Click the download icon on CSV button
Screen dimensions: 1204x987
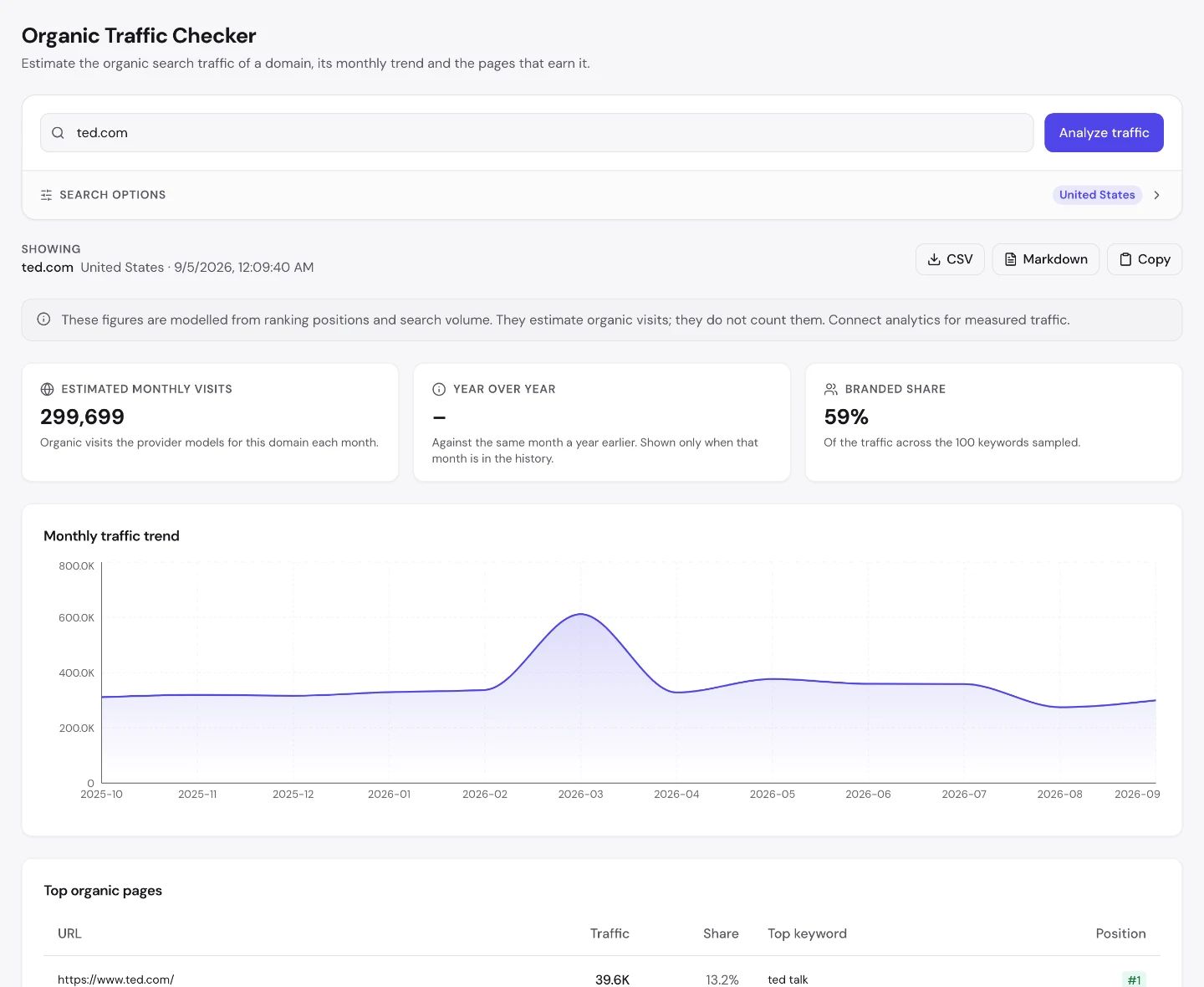coord(934,259)
